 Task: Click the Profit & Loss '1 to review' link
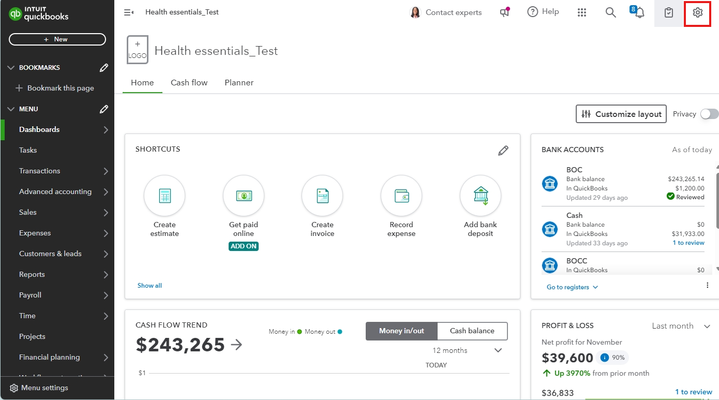point(693,392)
